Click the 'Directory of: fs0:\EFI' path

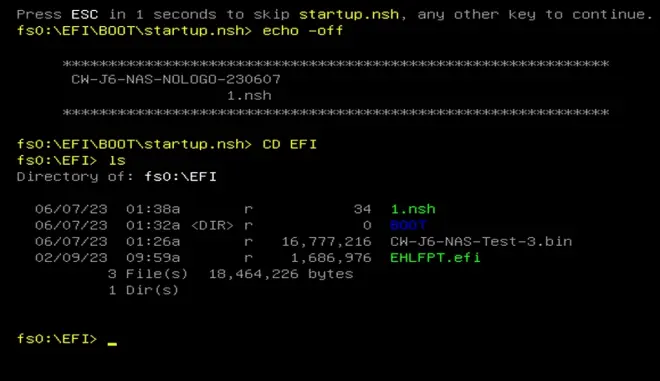click(117, 176)
